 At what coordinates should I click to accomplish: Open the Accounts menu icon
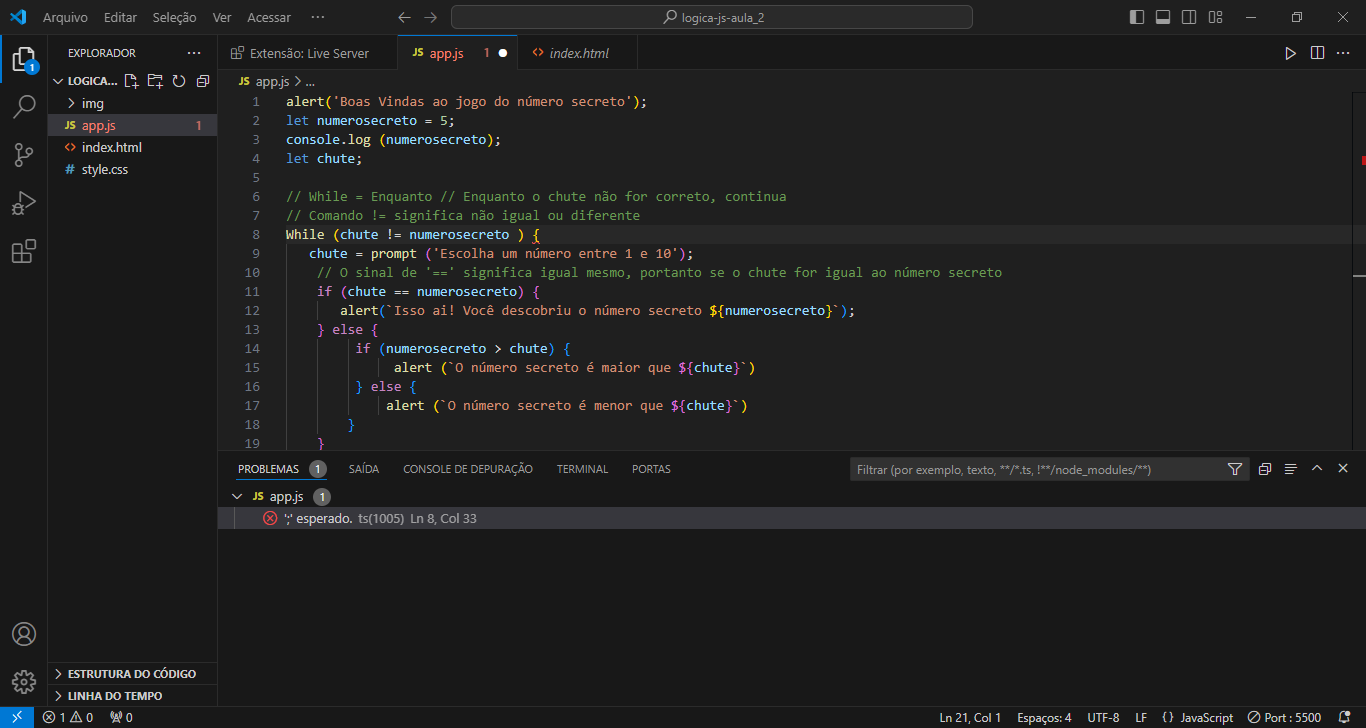[23, 634]
